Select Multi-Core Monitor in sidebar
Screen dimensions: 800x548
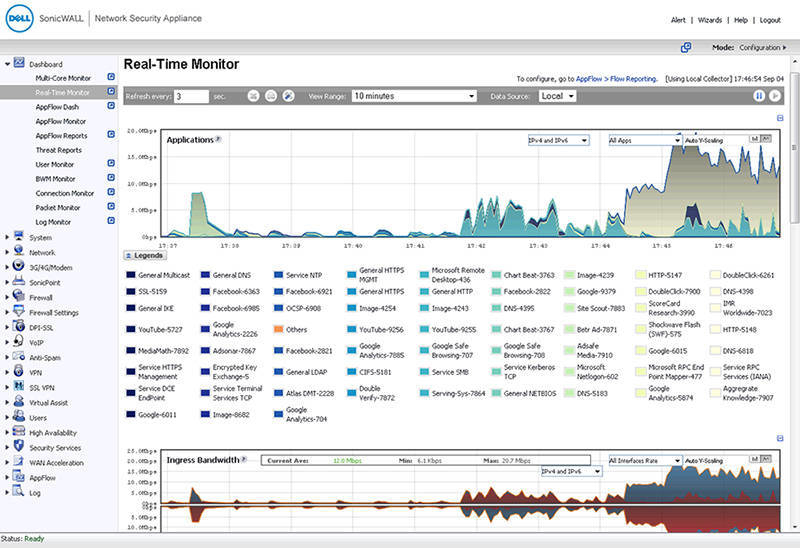tap(63, 78)
